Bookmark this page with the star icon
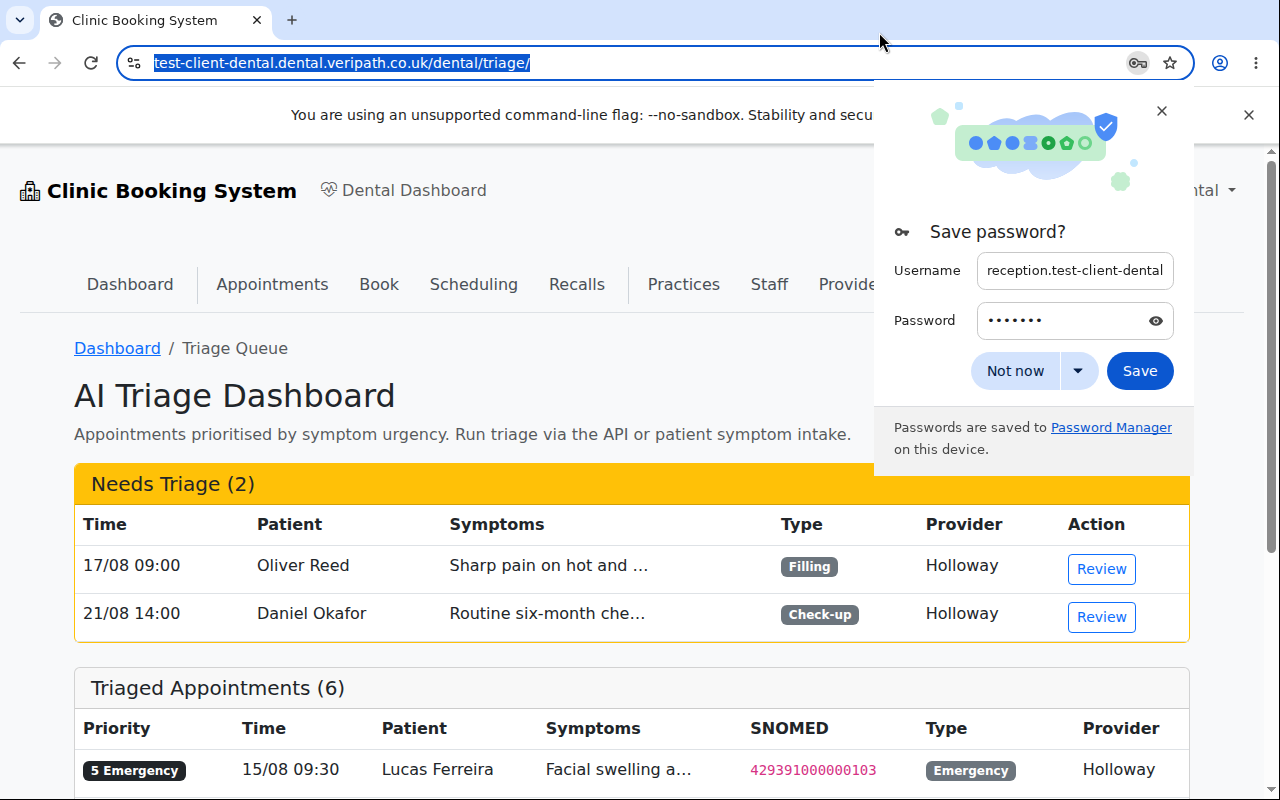This screenshot has width=1280, height=800. pyautogui.click(x=1170, y=63)
